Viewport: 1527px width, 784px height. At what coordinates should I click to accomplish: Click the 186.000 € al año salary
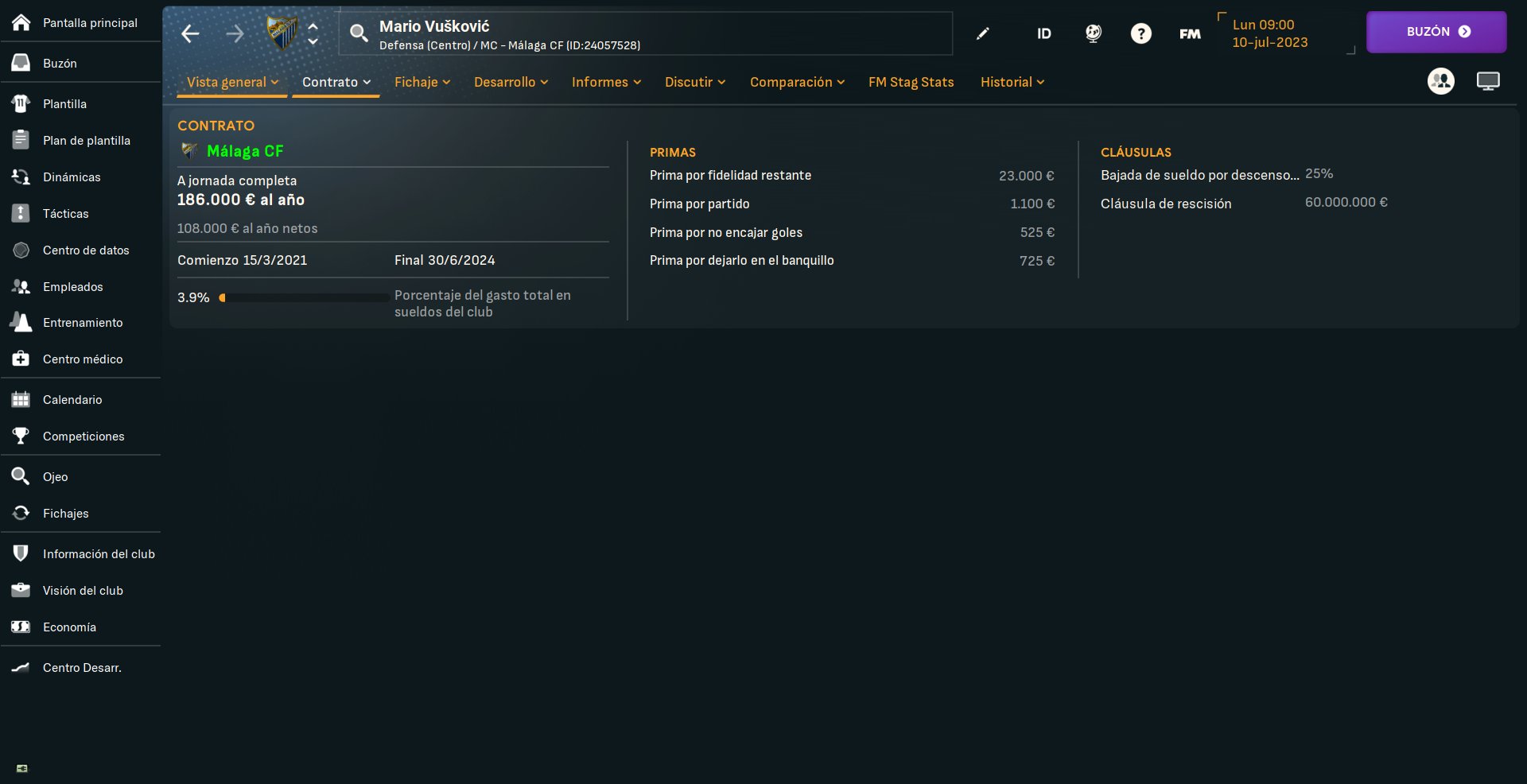click(240, 200)
